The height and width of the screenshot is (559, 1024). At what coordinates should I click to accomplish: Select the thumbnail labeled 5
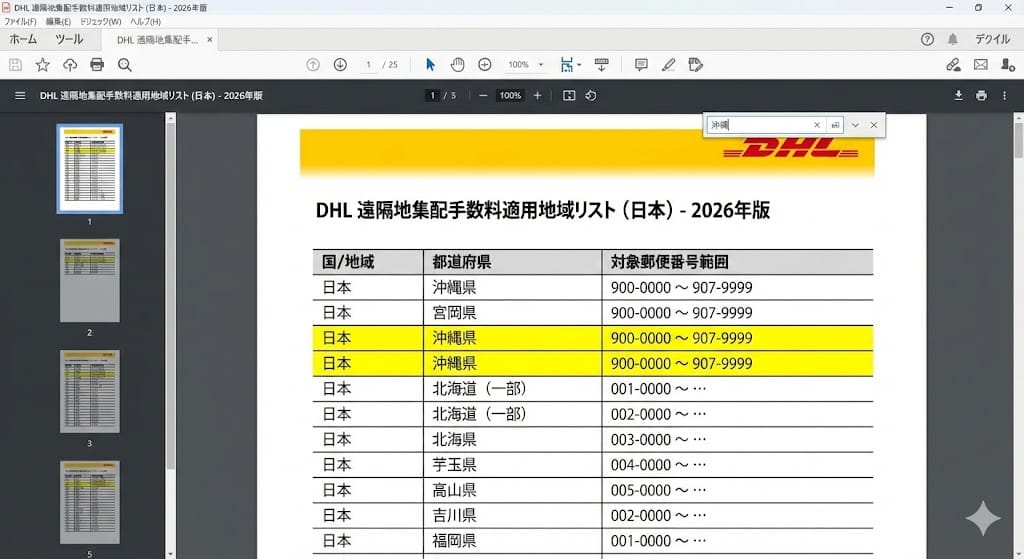[x=89, y=502]
